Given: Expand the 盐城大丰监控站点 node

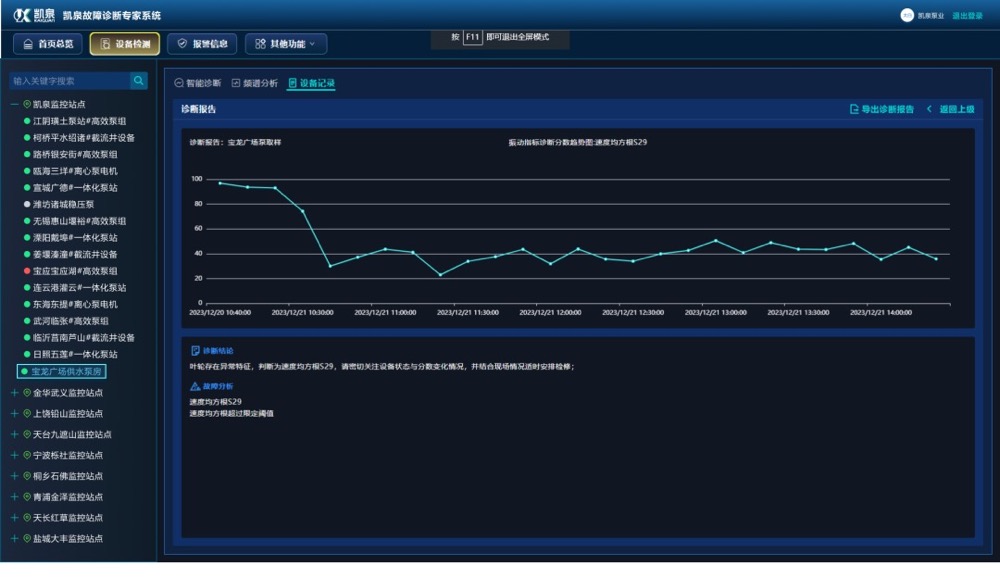Looking at the screenshot, I should click(14, 539).
